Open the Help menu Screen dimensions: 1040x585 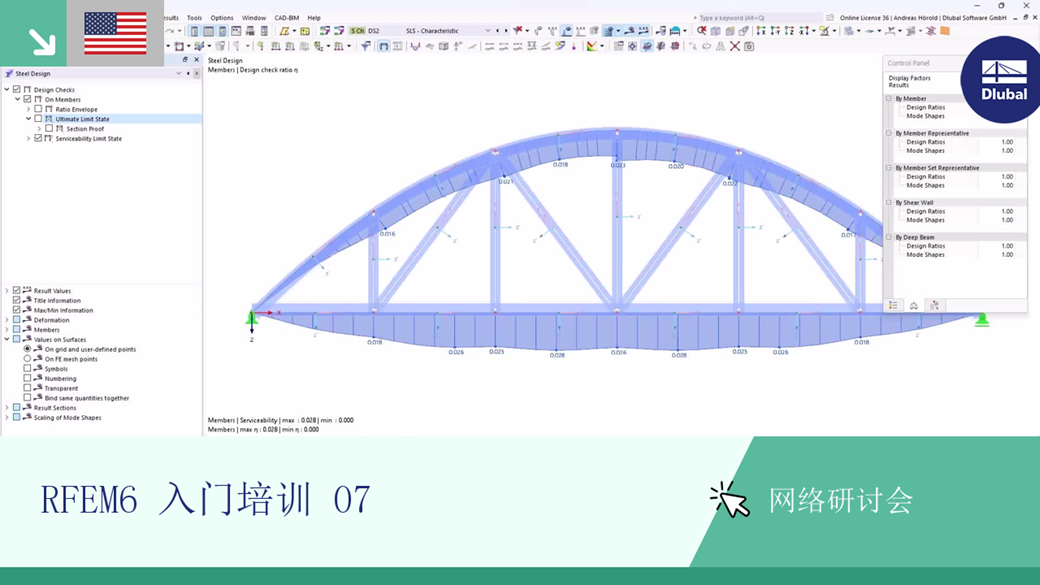click(314, 18)
